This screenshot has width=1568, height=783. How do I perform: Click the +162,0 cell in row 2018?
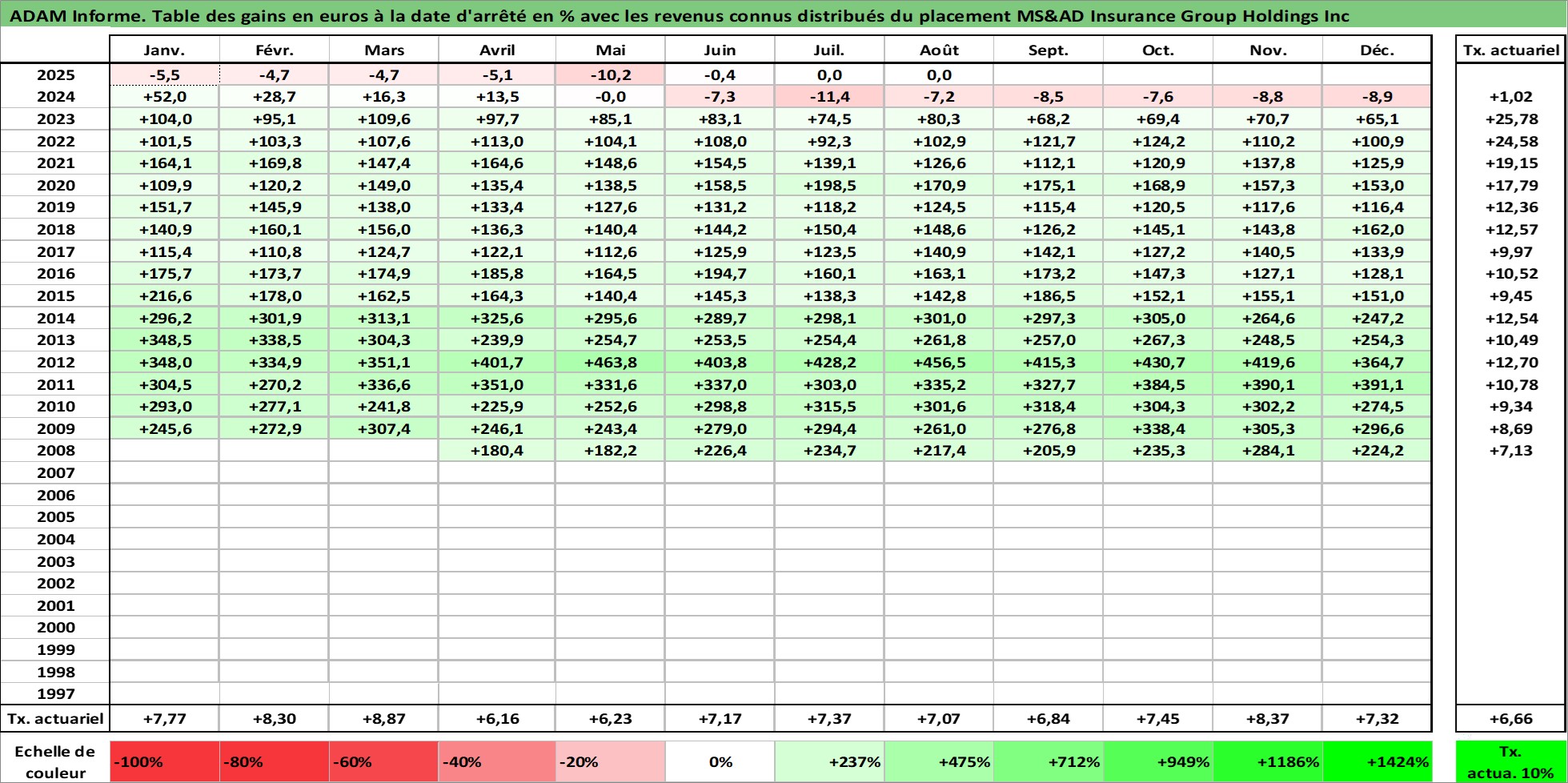pyautogui.click(x=1377, y=230)
